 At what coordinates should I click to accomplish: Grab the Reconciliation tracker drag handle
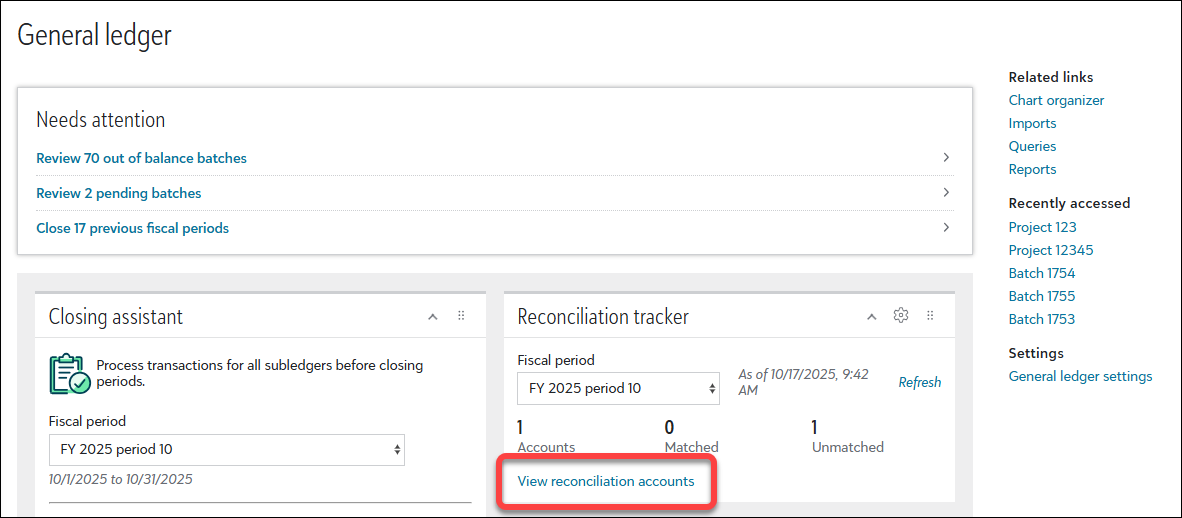(930, 316)
